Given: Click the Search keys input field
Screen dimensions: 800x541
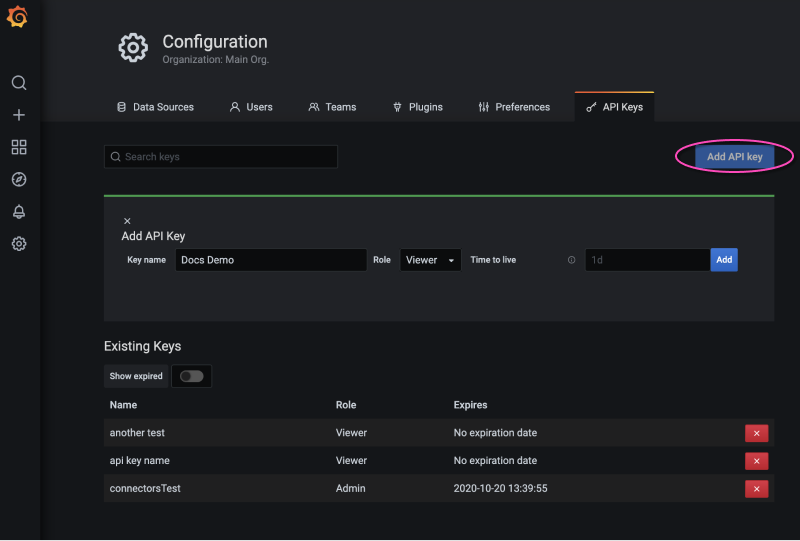Looking at the screenshot, I should click(221, 157).
